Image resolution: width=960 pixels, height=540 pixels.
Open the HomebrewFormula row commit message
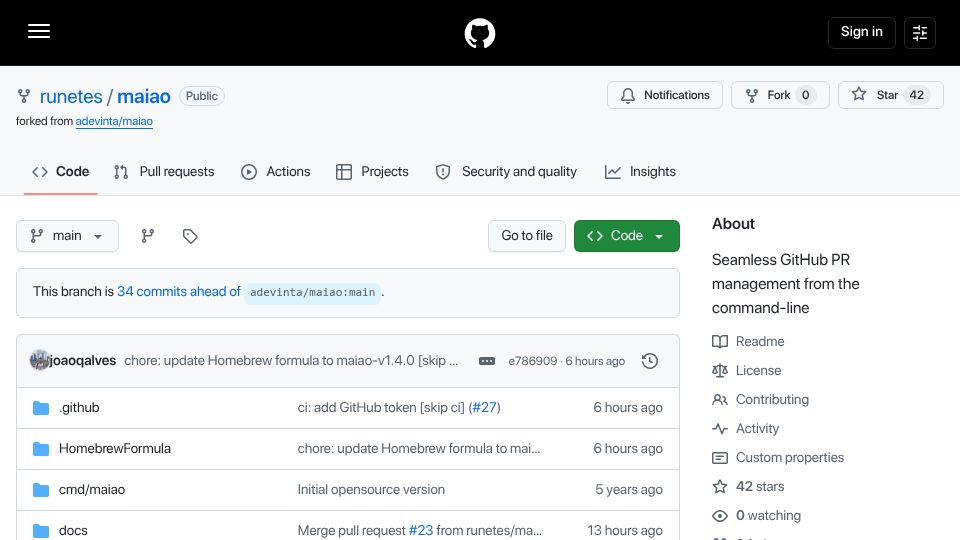pos(419,449)
